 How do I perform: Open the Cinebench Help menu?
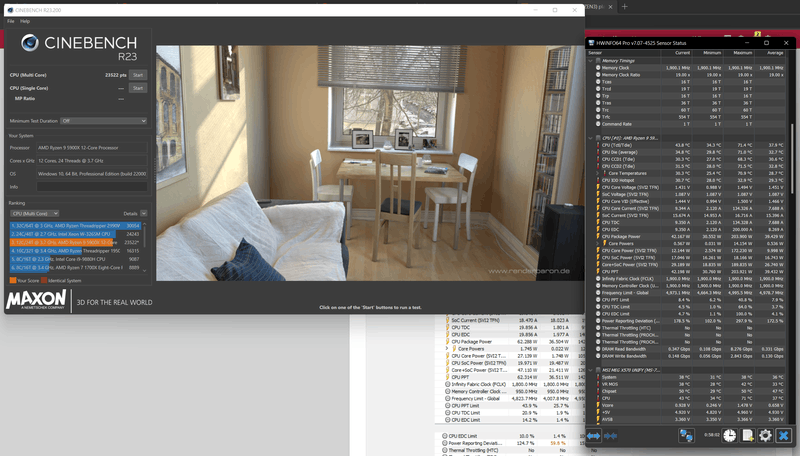point(25,21)
